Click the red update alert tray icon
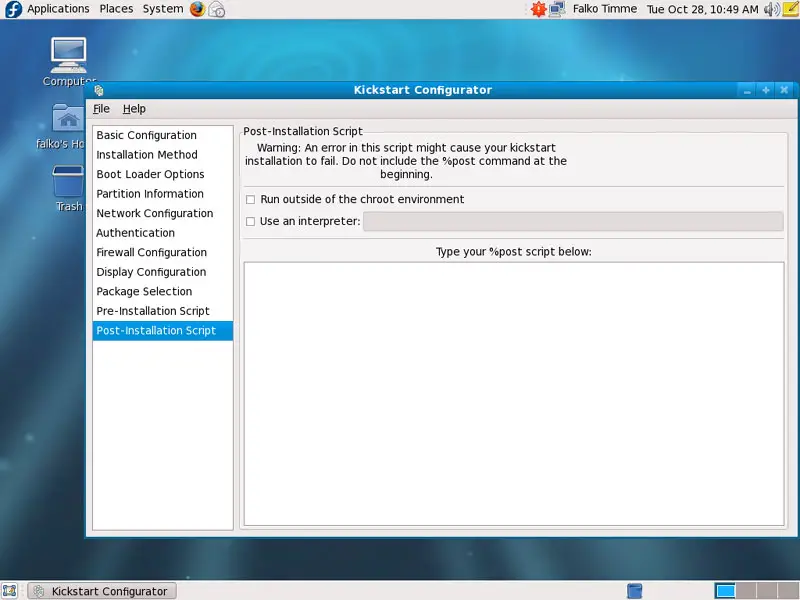This screenshot has width=800, height=600. click(x=538, y=9)
